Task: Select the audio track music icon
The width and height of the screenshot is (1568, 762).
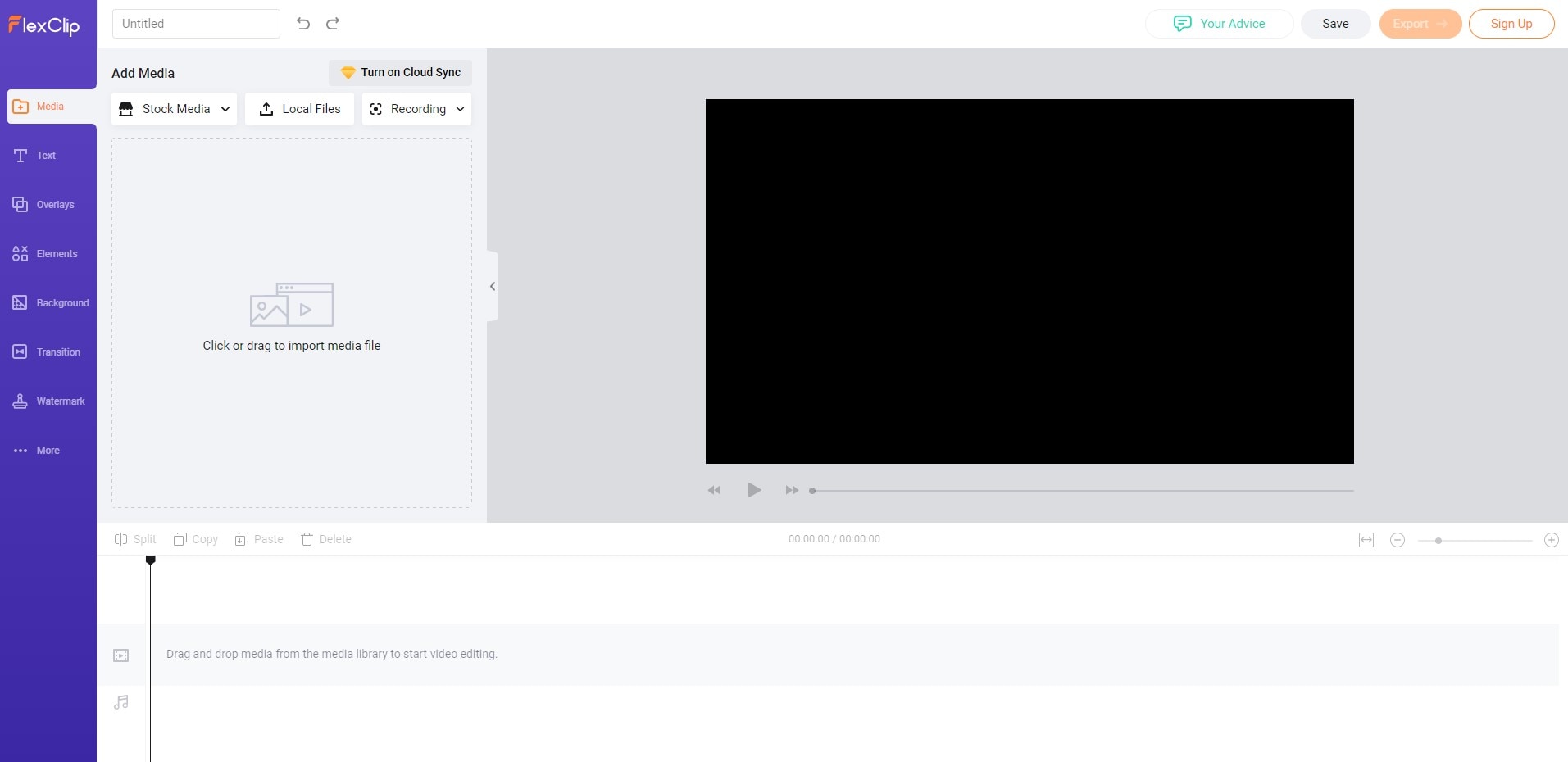Action: click(x=121, y=702)
